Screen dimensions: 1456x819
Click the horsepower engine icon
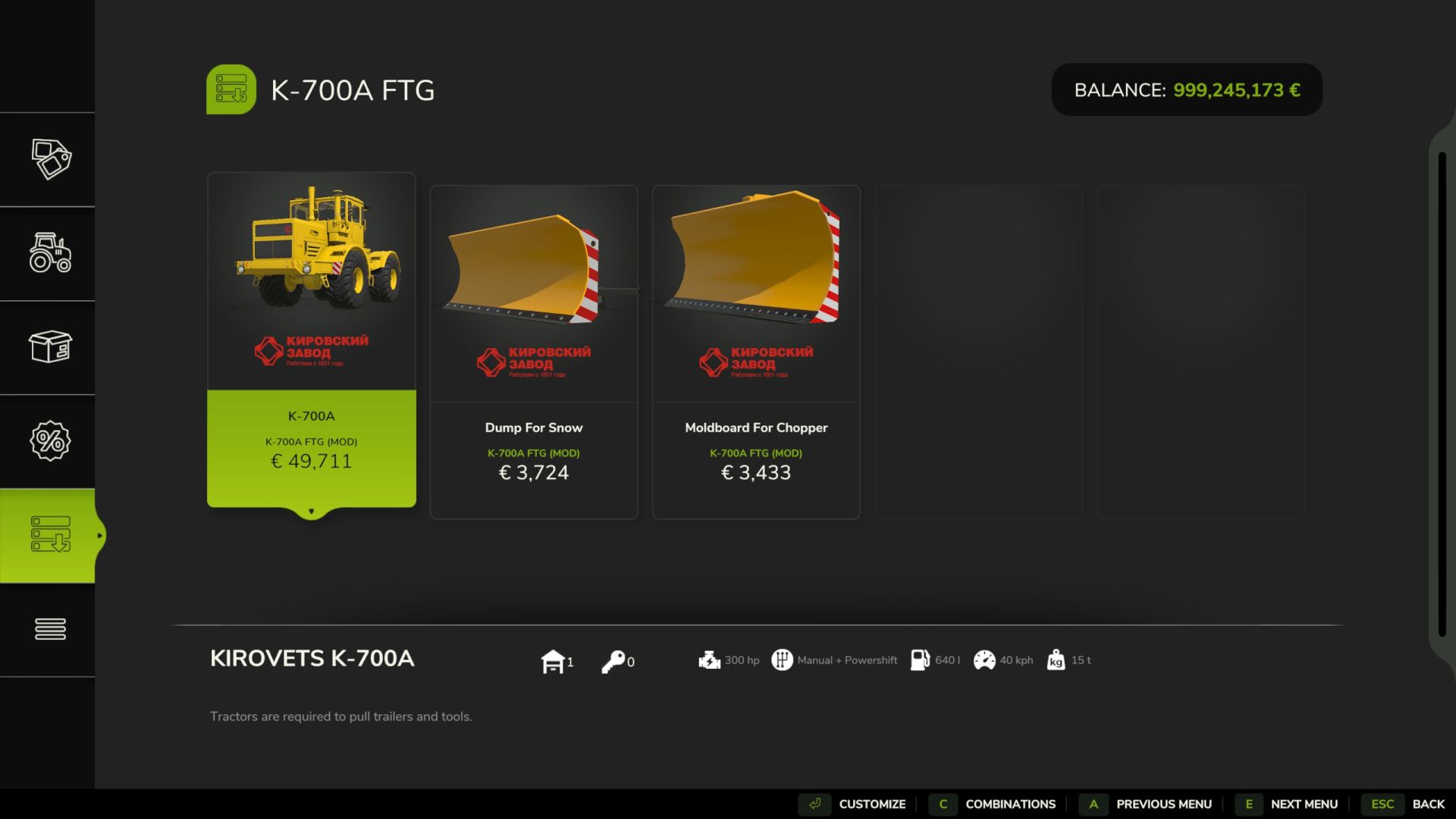[x=709, y=661]
